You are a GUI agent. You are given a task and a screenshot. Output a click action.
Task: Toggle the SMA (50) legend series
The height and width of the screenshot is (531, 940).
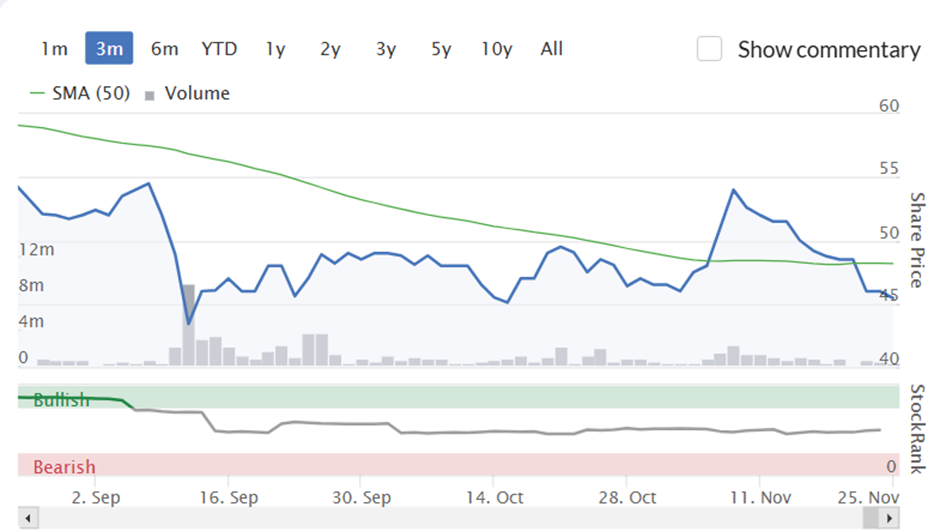click(80, 93)
